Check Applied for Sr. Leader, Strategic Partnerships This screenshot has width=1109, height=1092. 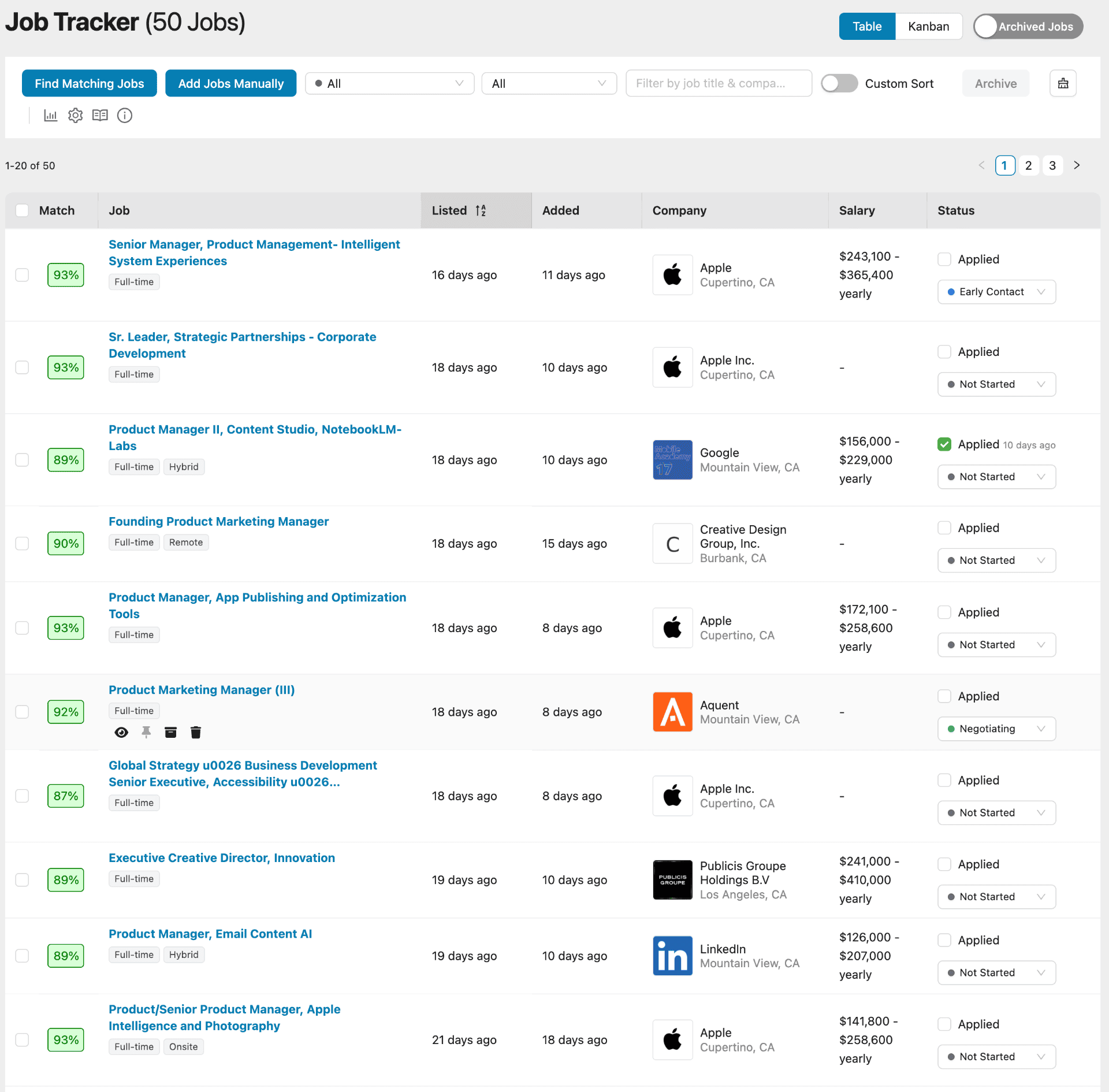(944, 352)
